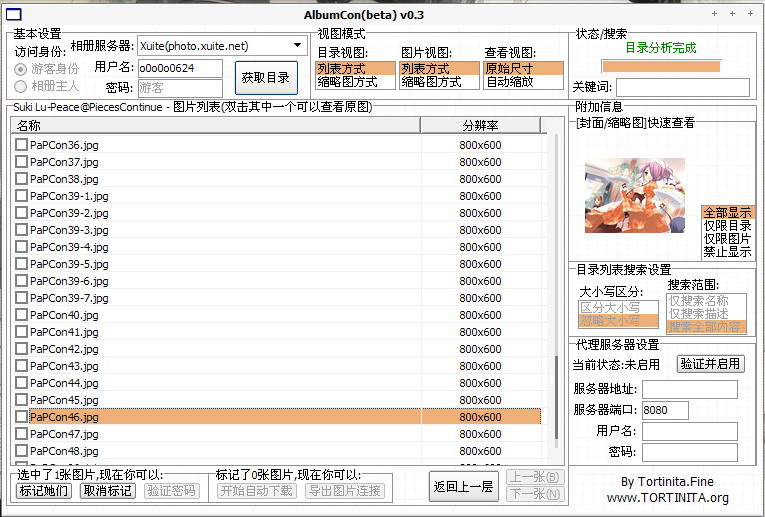This screenshot has width=765, height=517.
Task: Click 忽略大小写 in the search settings
Action: point(619,321)
